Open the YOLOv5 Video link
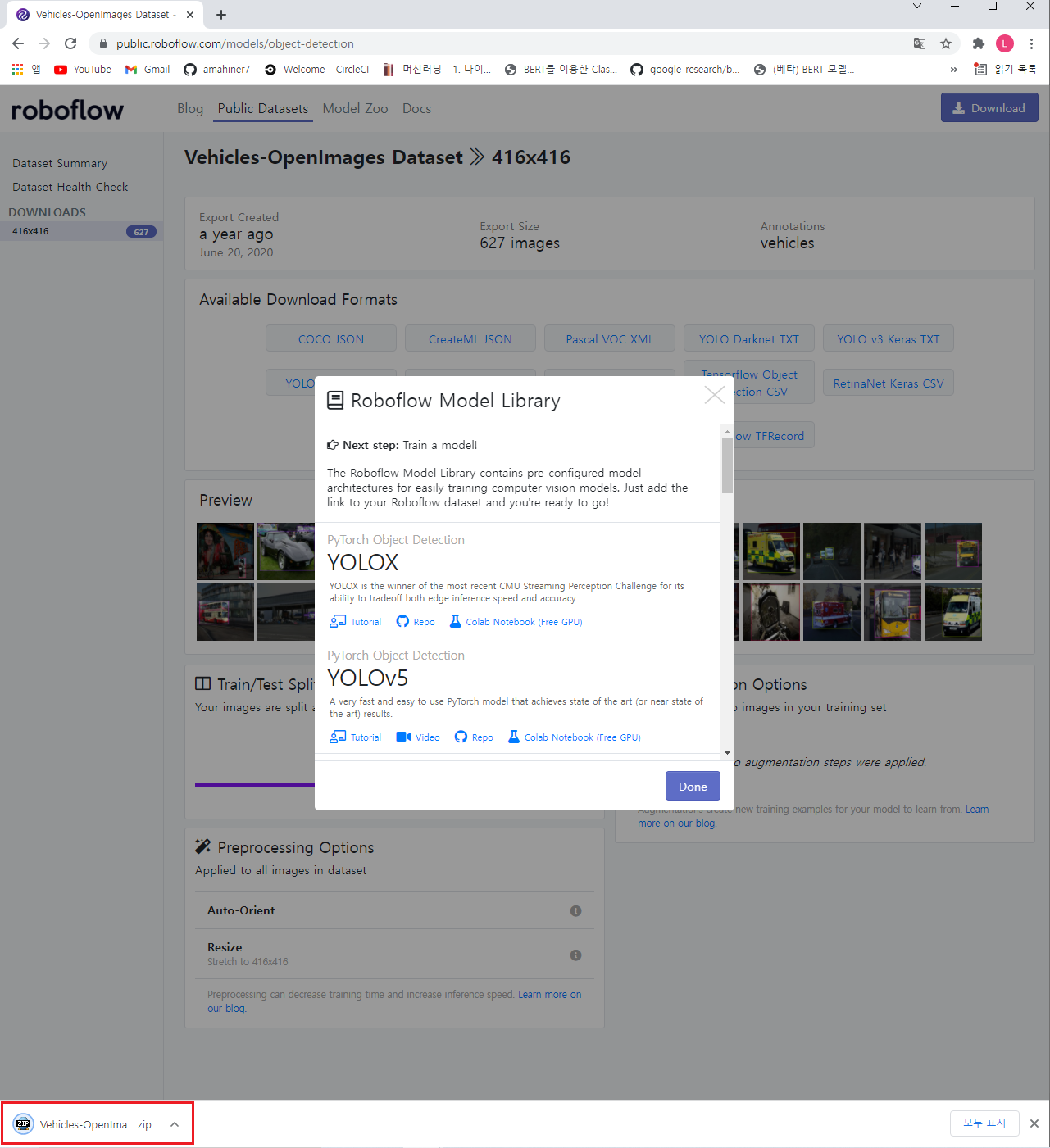The width and height of the screenshot is (1050, 1148). (x=418, y=737)
